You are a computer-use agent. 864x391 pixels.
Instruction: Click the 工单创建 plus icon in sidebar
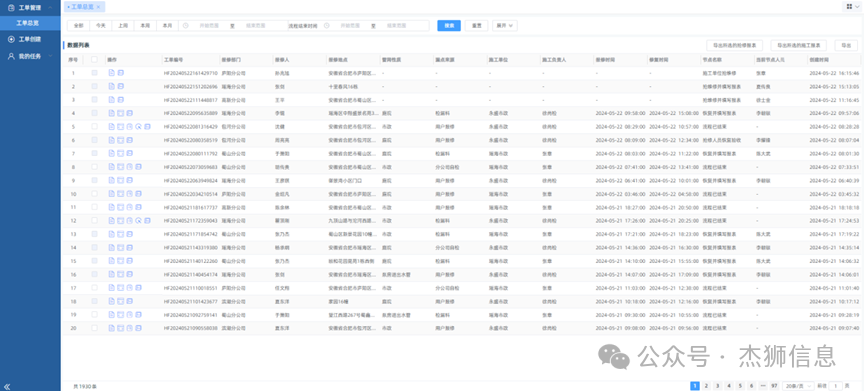11,40
